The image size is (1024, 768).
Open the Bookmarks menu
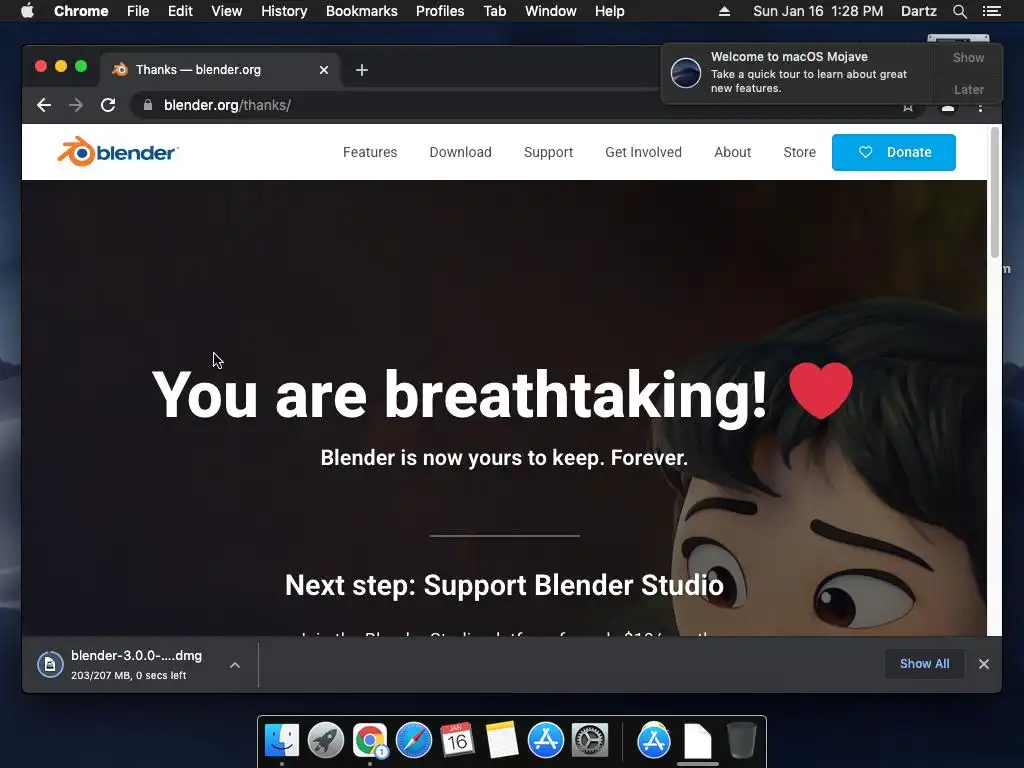[362, 11]
